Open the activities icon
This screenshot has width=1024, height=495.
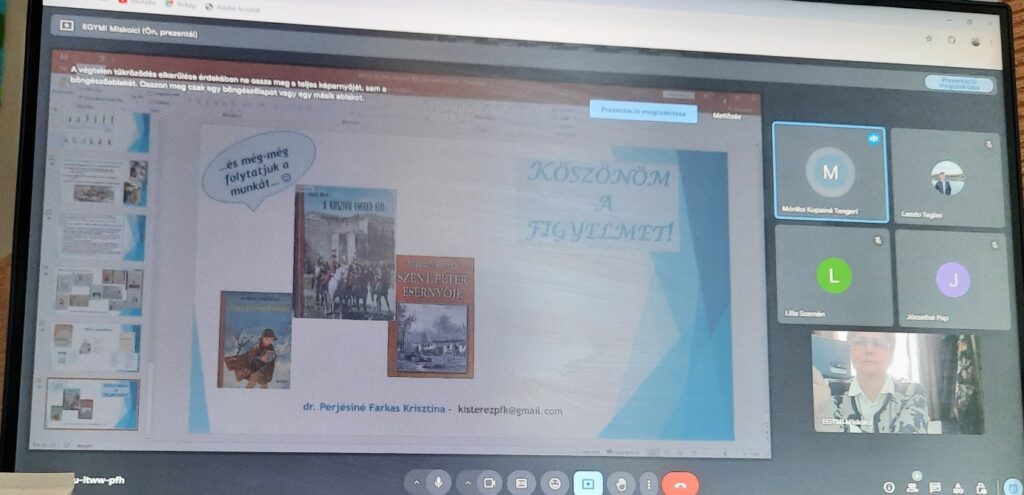(x=959, y=487)
